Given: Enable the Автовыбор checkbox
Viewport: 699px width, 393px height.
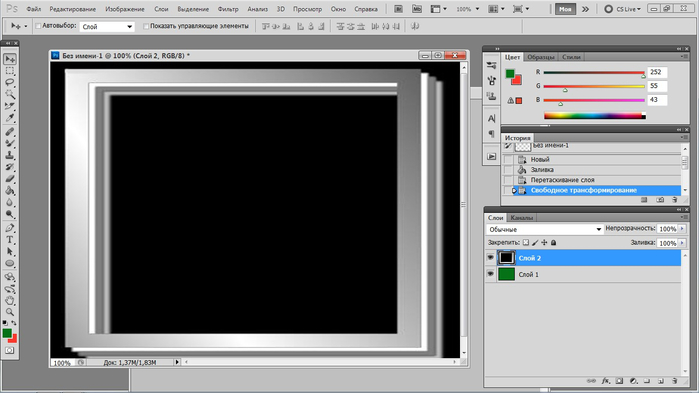Looking at the screenshot, I should [38, 26].
